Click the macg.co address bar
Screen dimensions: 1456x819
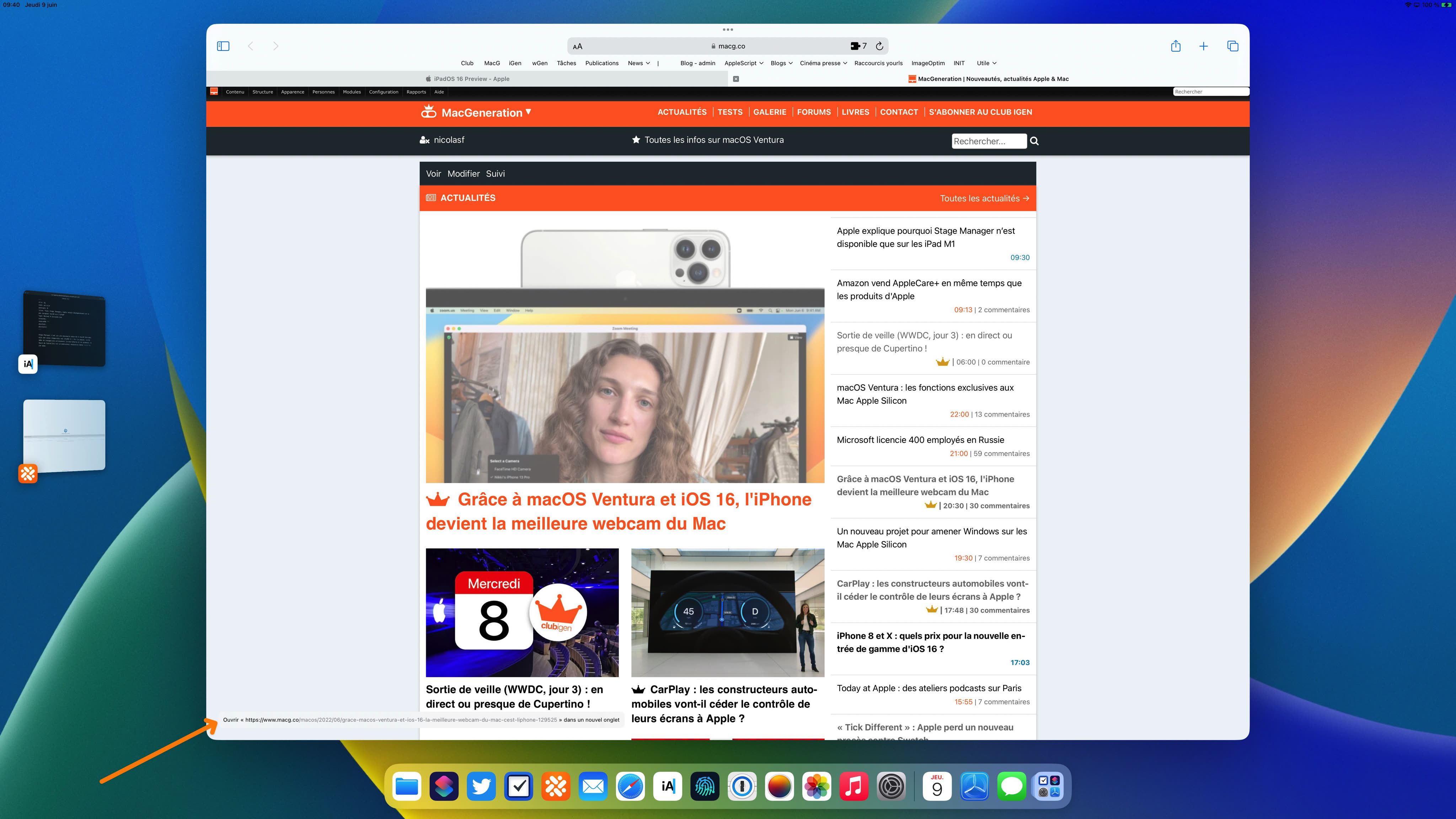coord(728,46)
